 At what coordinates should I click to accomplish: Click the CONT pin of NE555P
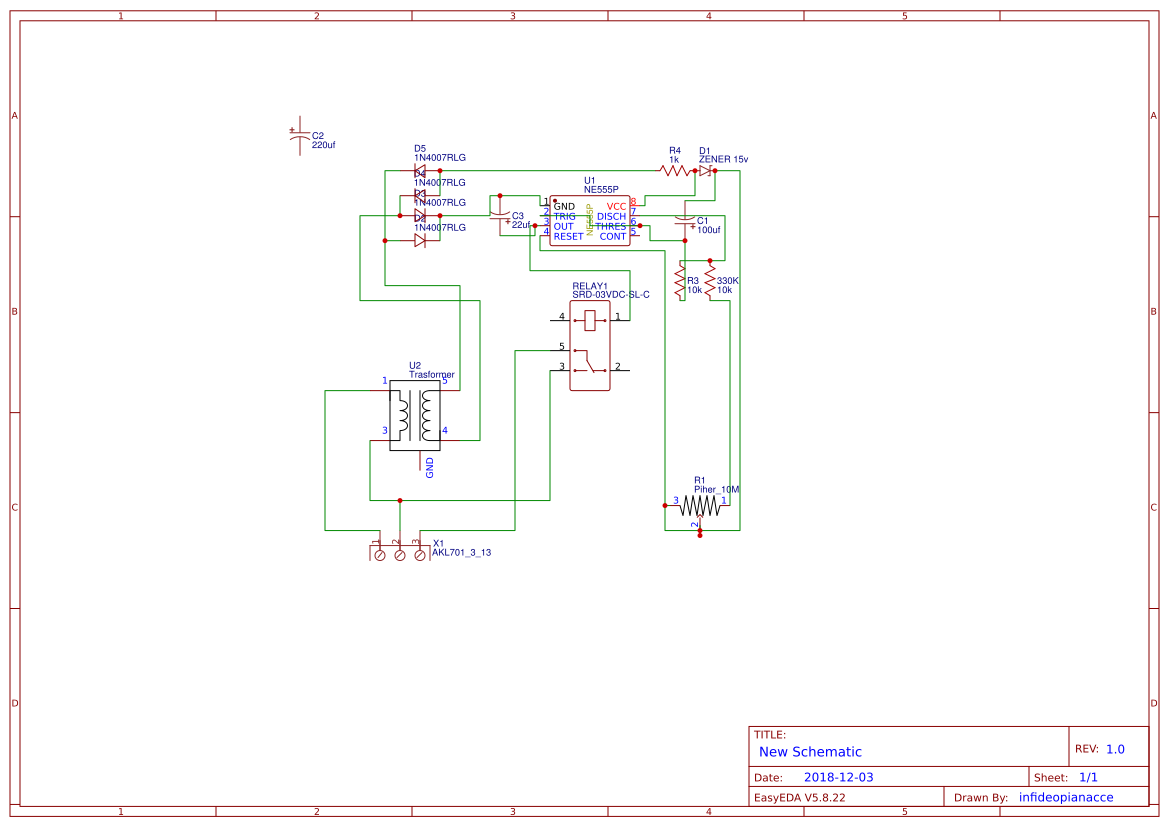613,236
